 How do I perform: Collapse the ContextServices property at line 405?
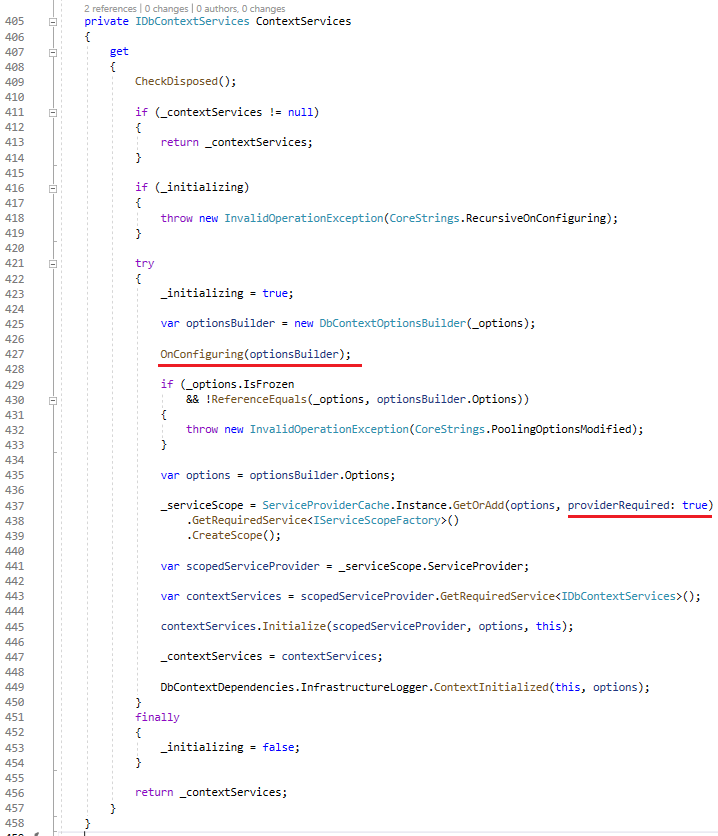point(52,21)
